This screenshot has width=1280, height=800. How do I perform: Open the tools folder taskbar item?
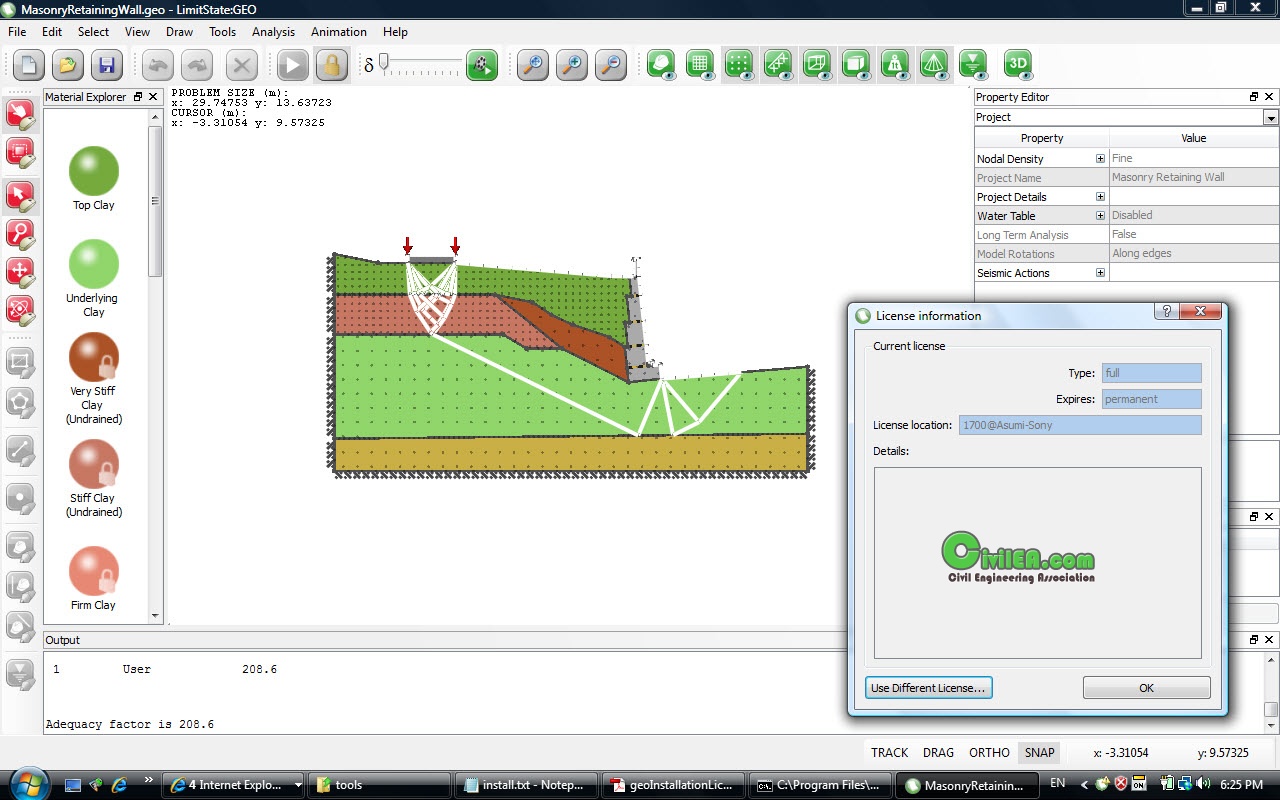[x=378, y=785]
